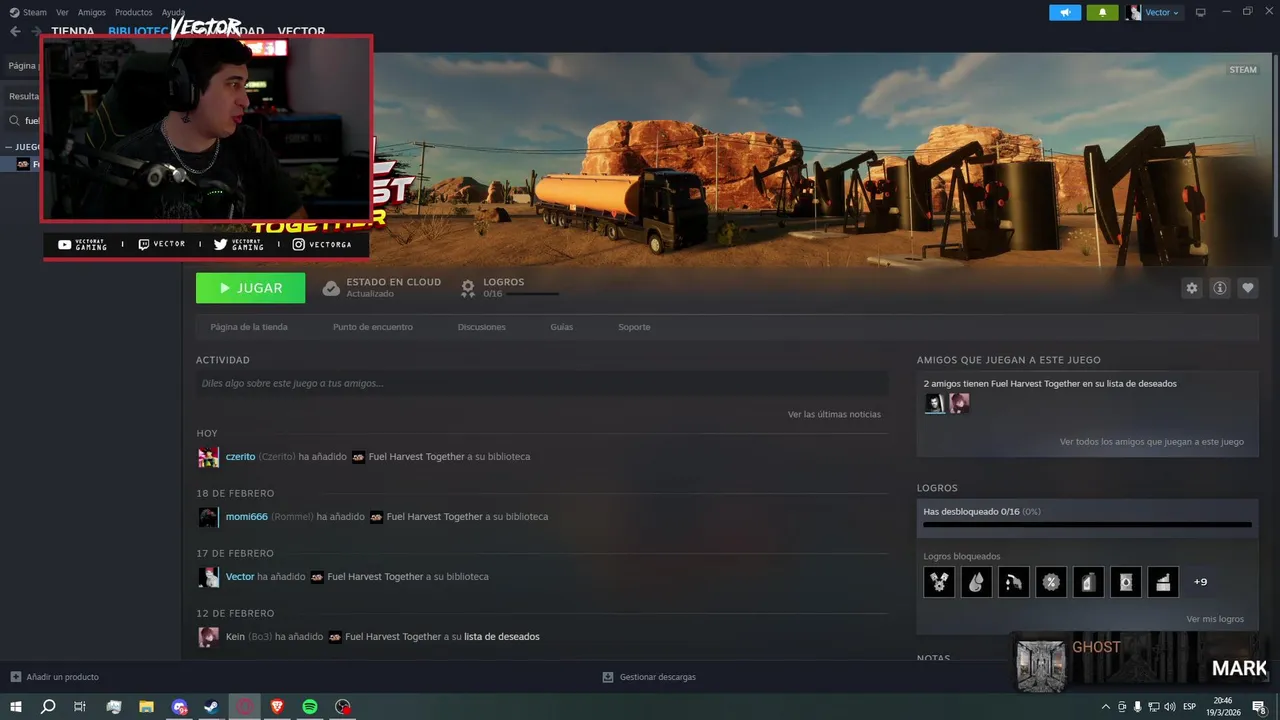Go back with the left arrow

(x=15, y=31)
